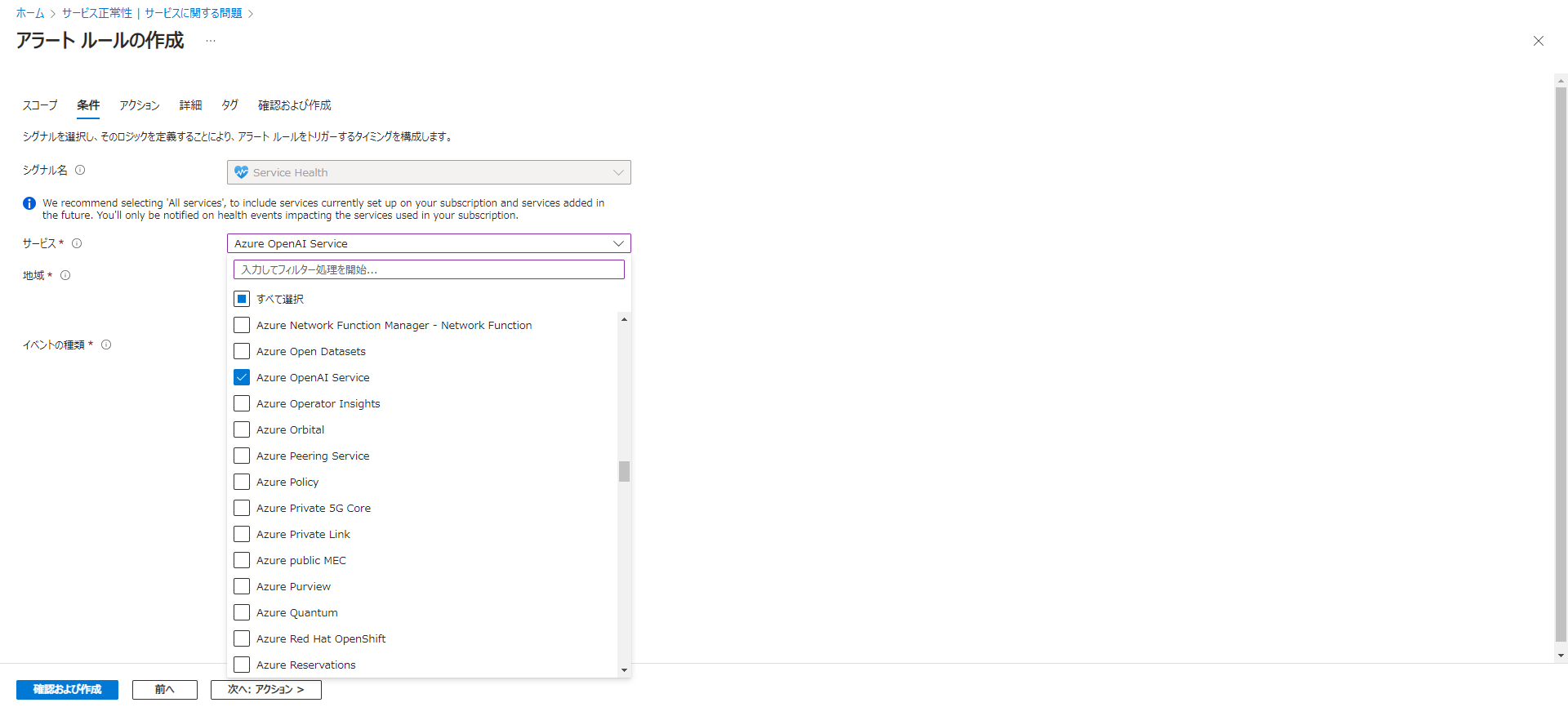The width and height of the screenshot is (1568, 716).
Task: Click the 前へ button
Action: click(165, 690)
